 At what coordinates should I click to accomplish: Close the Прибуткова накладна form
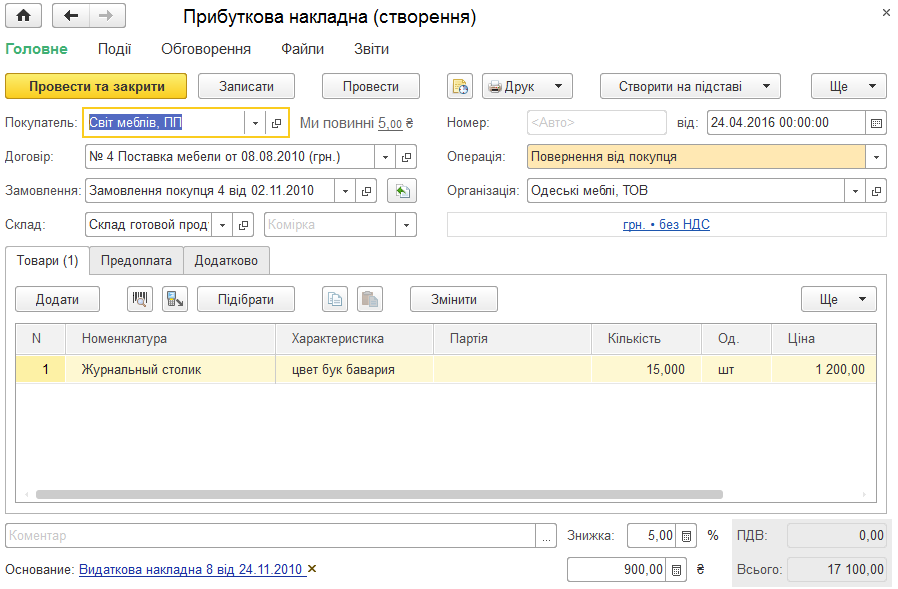pos(886,13)
